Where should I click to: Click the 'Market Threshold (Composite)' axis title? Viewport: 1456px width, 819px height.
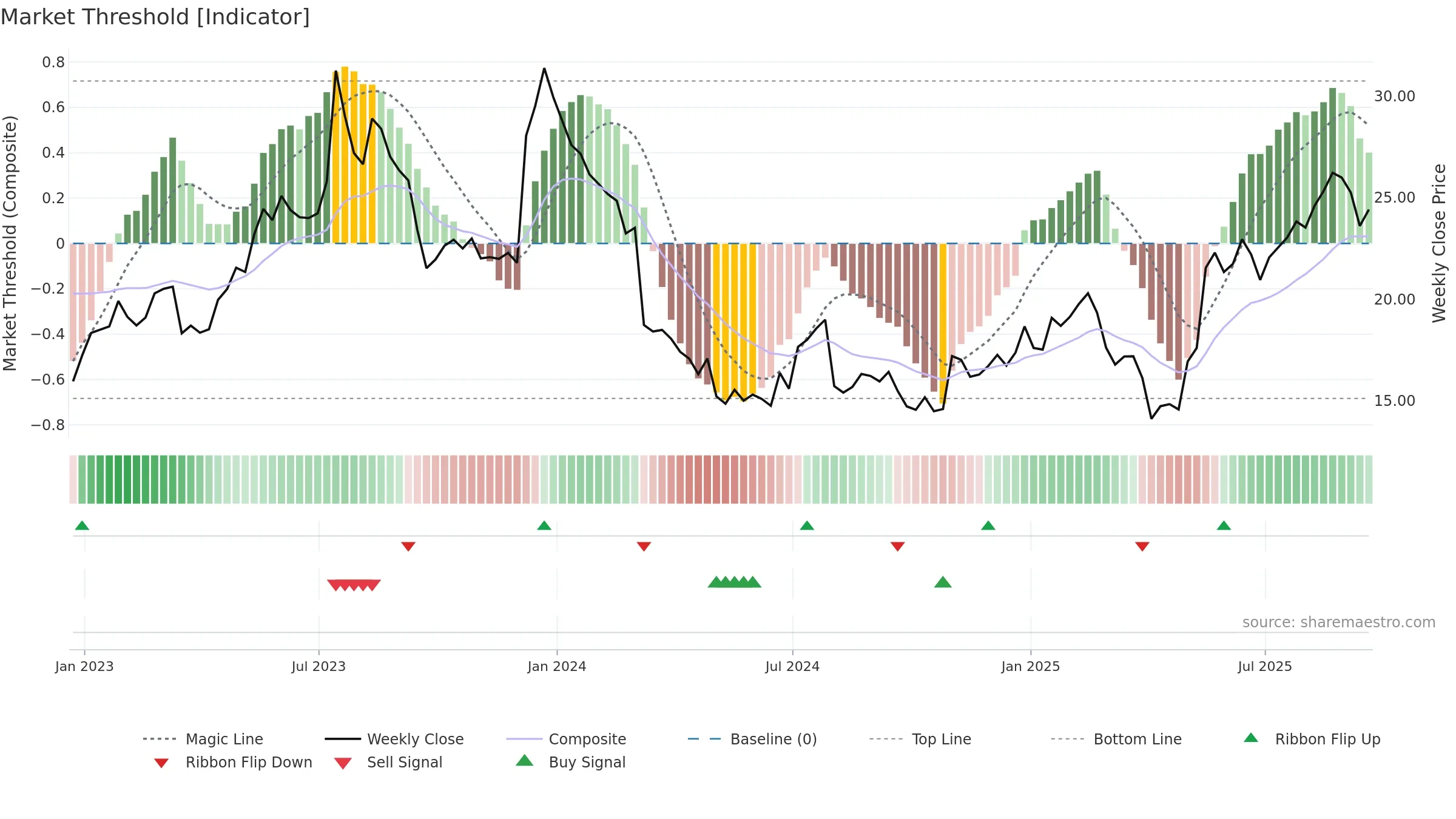click(10, 243)
